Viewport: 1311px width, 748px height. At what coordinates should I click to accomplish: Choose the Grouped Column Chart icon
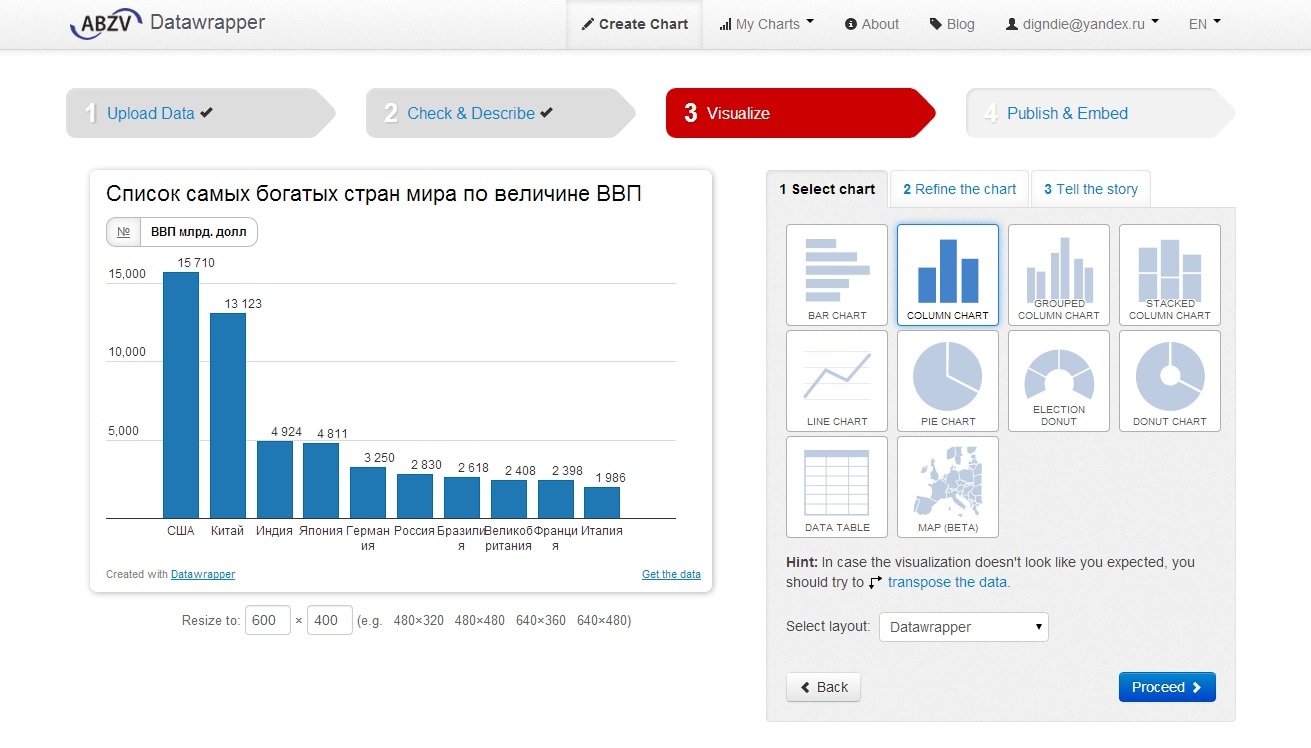click(x=1058, y=275)
